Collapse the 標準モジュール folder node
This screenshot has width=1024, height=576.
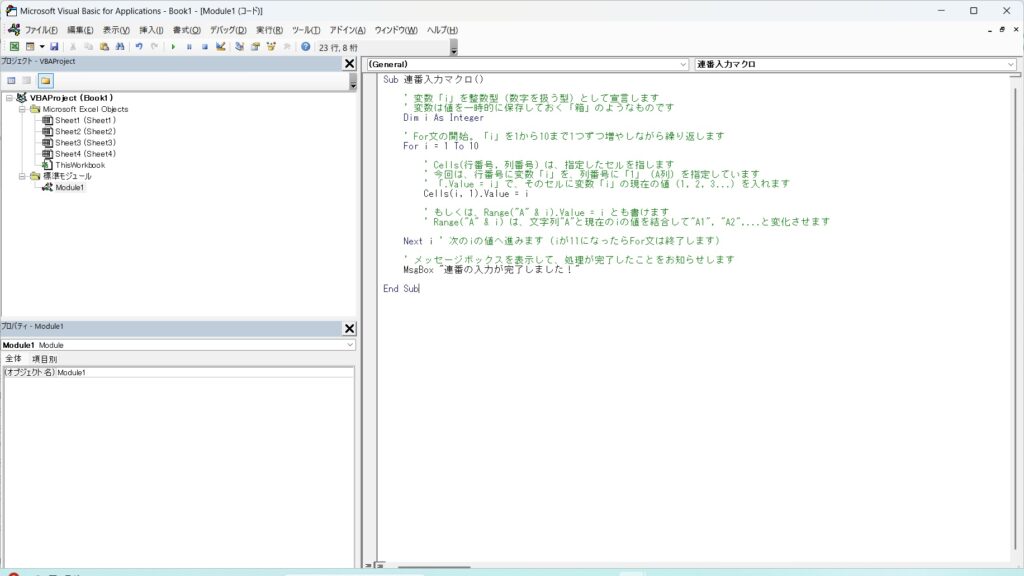[23, 176]
